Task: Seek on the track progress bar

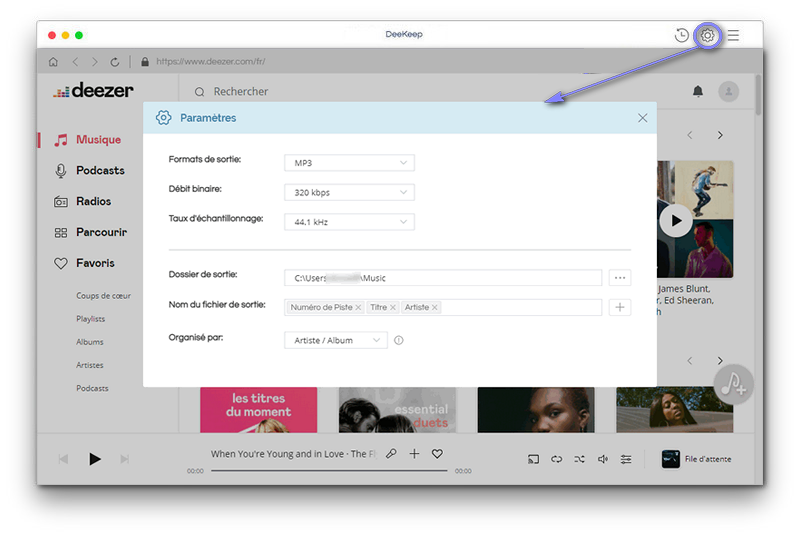Action: (329, 471)
